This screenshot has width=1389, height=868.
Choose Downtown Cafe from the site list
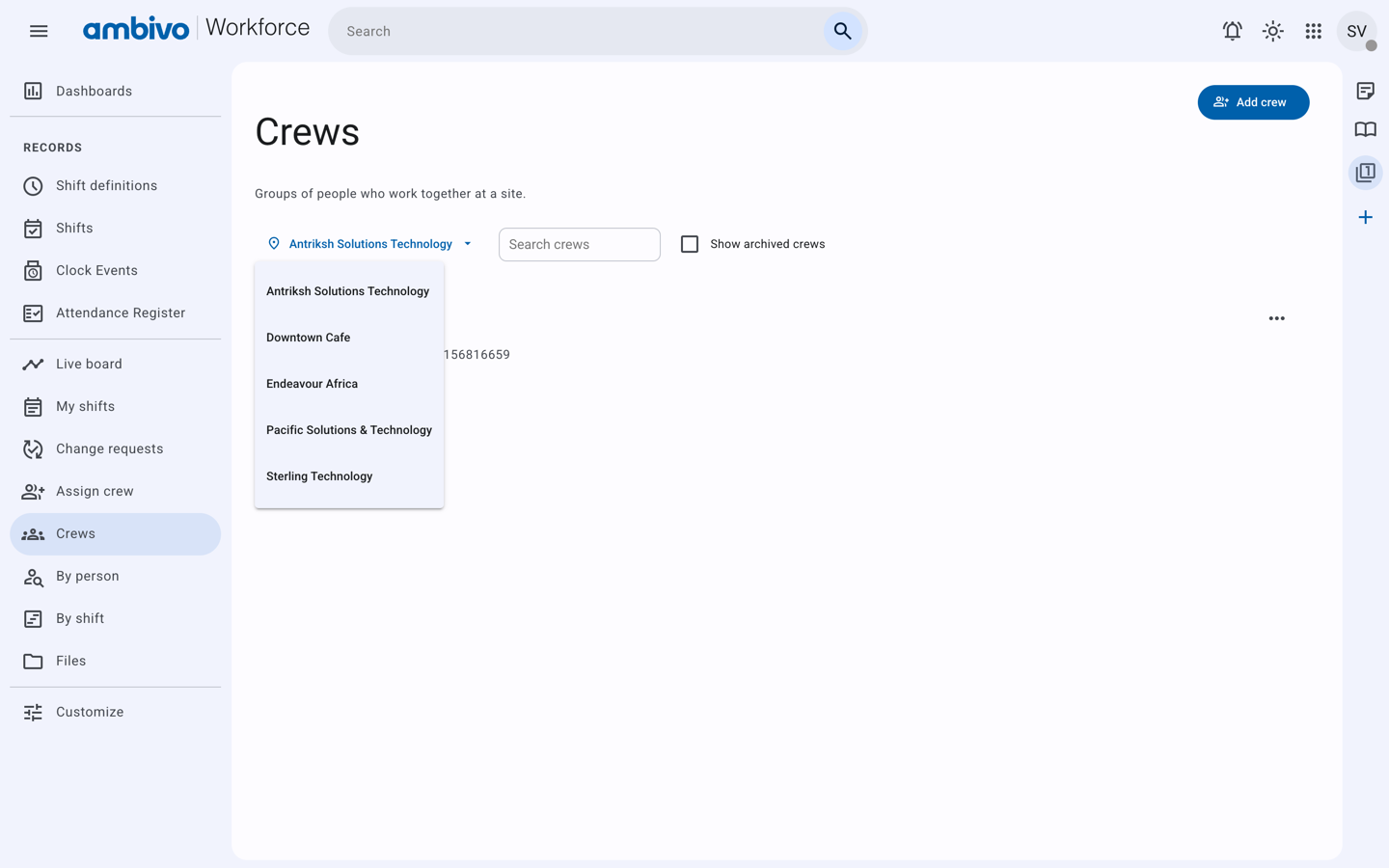pos(349,338)
